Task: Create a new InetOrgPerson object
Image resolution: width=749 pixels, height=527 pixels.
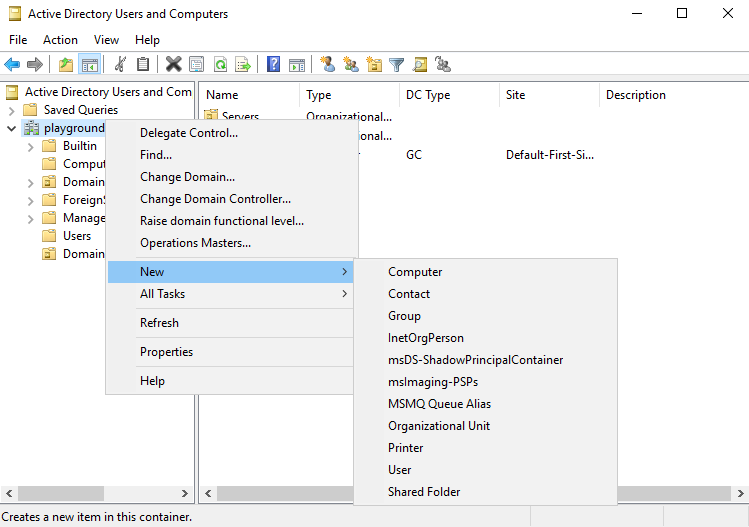Action: click(486, 338)
